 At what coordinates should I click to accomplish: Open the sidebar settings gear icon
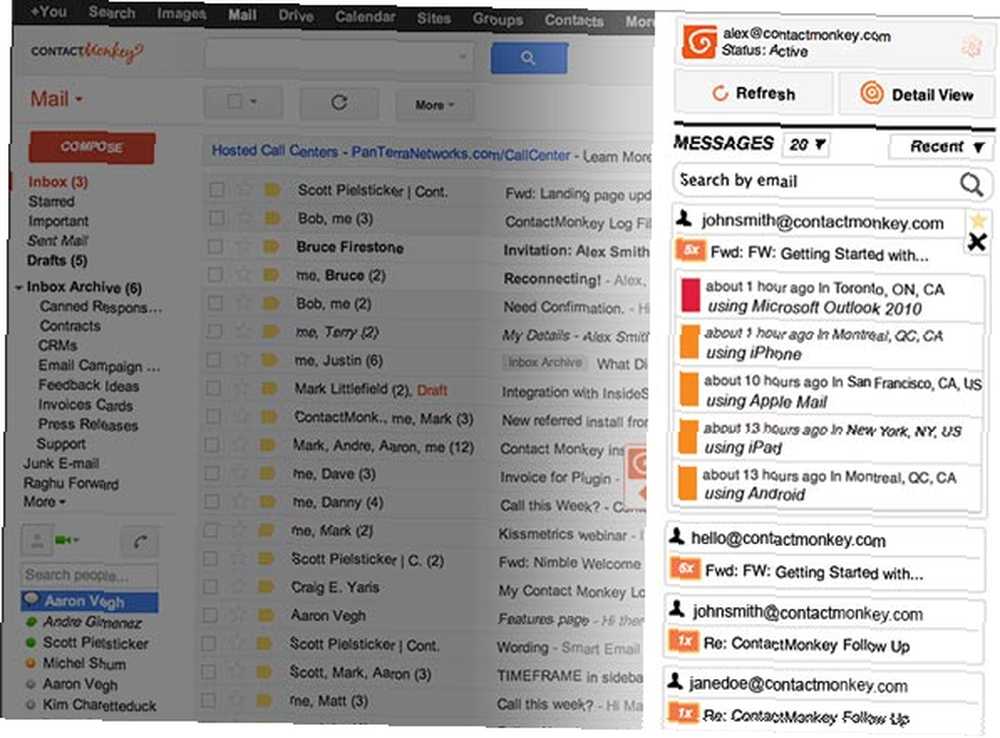pyautogui.click(x=972, y=47)
